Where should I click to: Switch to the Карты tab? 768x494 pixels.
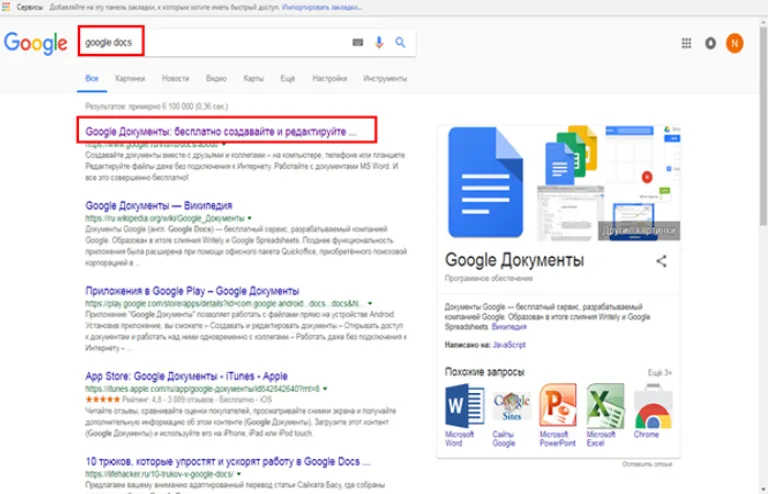point(253,78)
